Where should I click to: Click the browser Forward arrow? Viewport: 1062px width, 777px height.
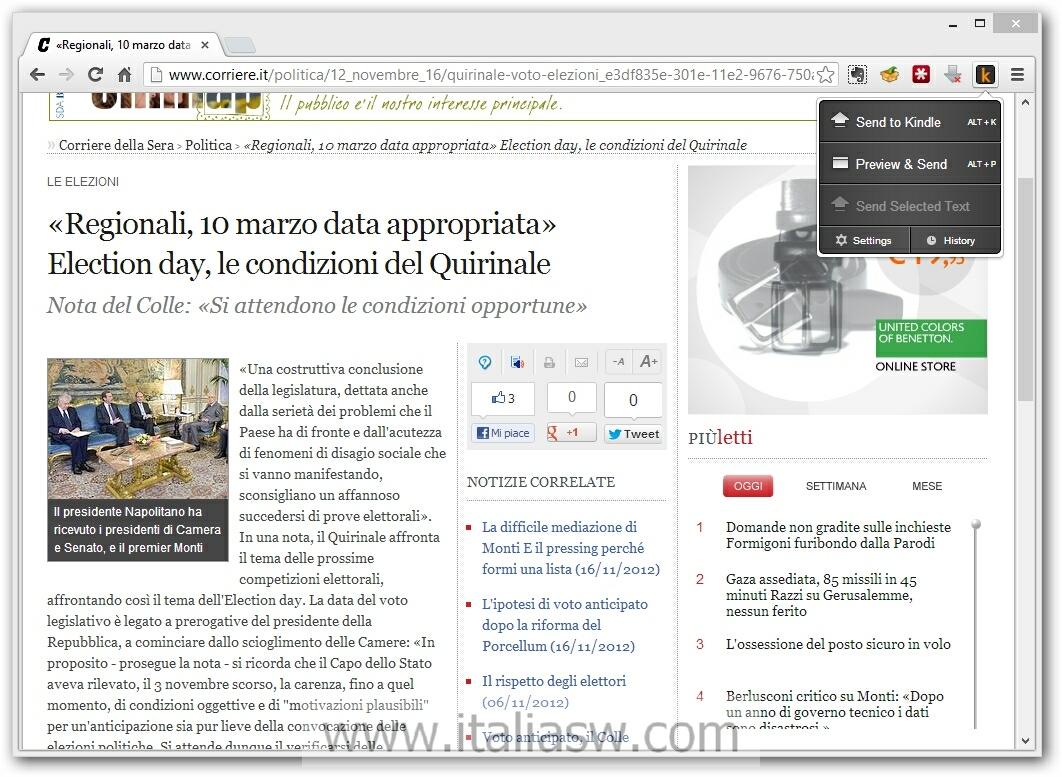tap(66, 75)
